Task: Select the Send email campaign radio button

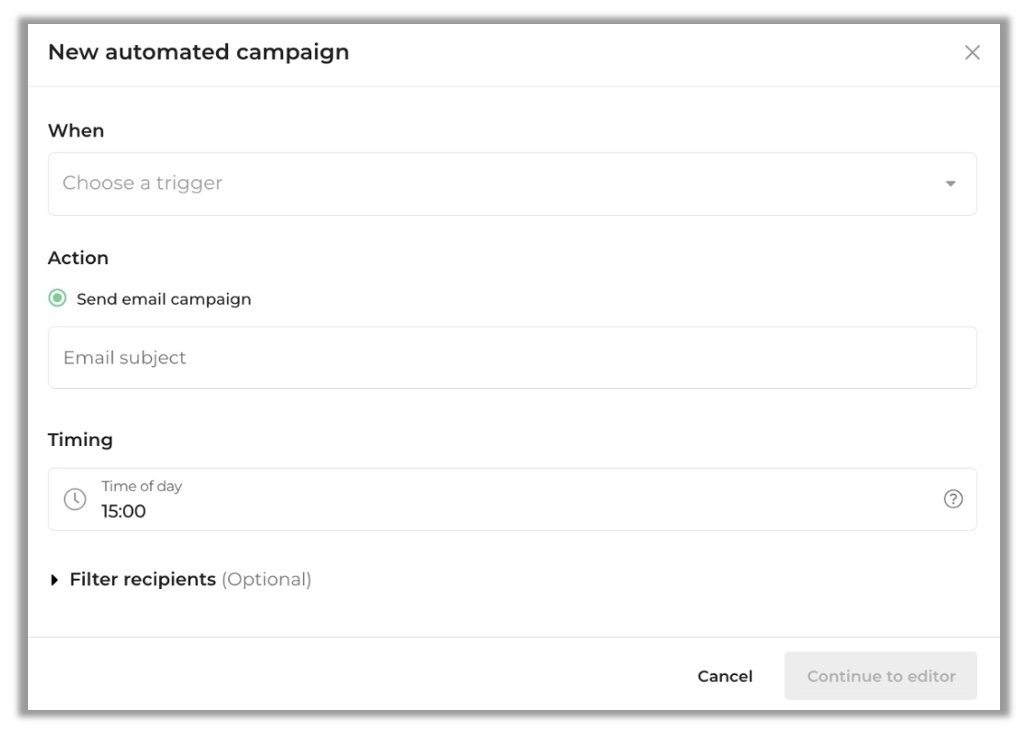Action: click(58, 299)
